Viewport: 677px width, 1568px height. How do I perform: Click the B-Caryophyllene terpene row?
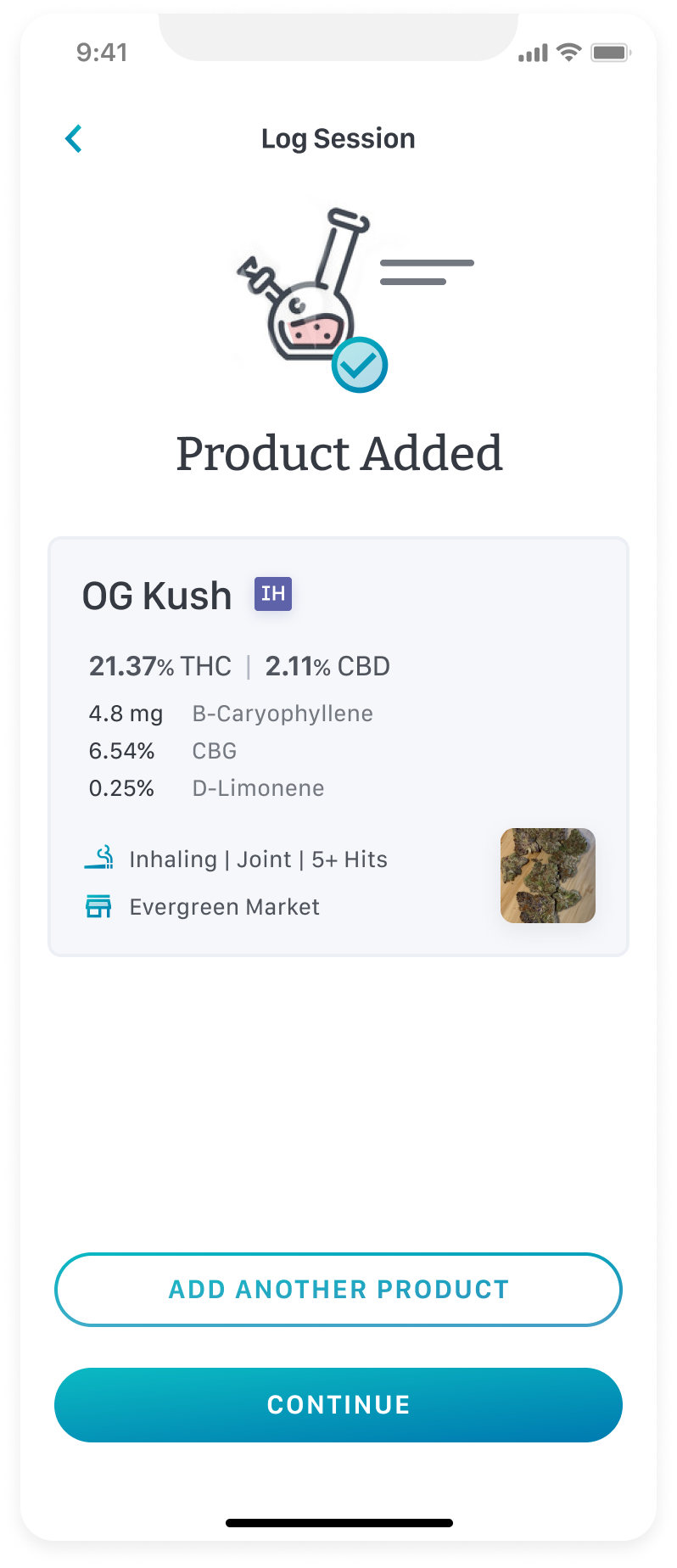231,714
